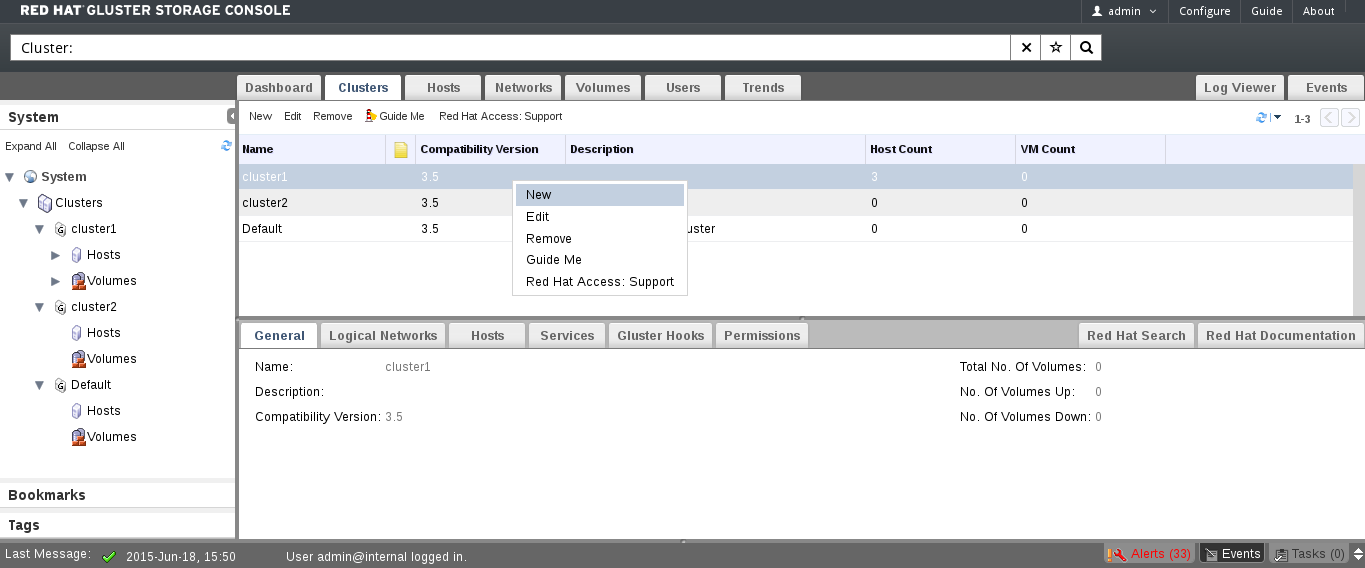Open Alerts (33) in status bar
1365x568 pixels.
coord(1149,554)
